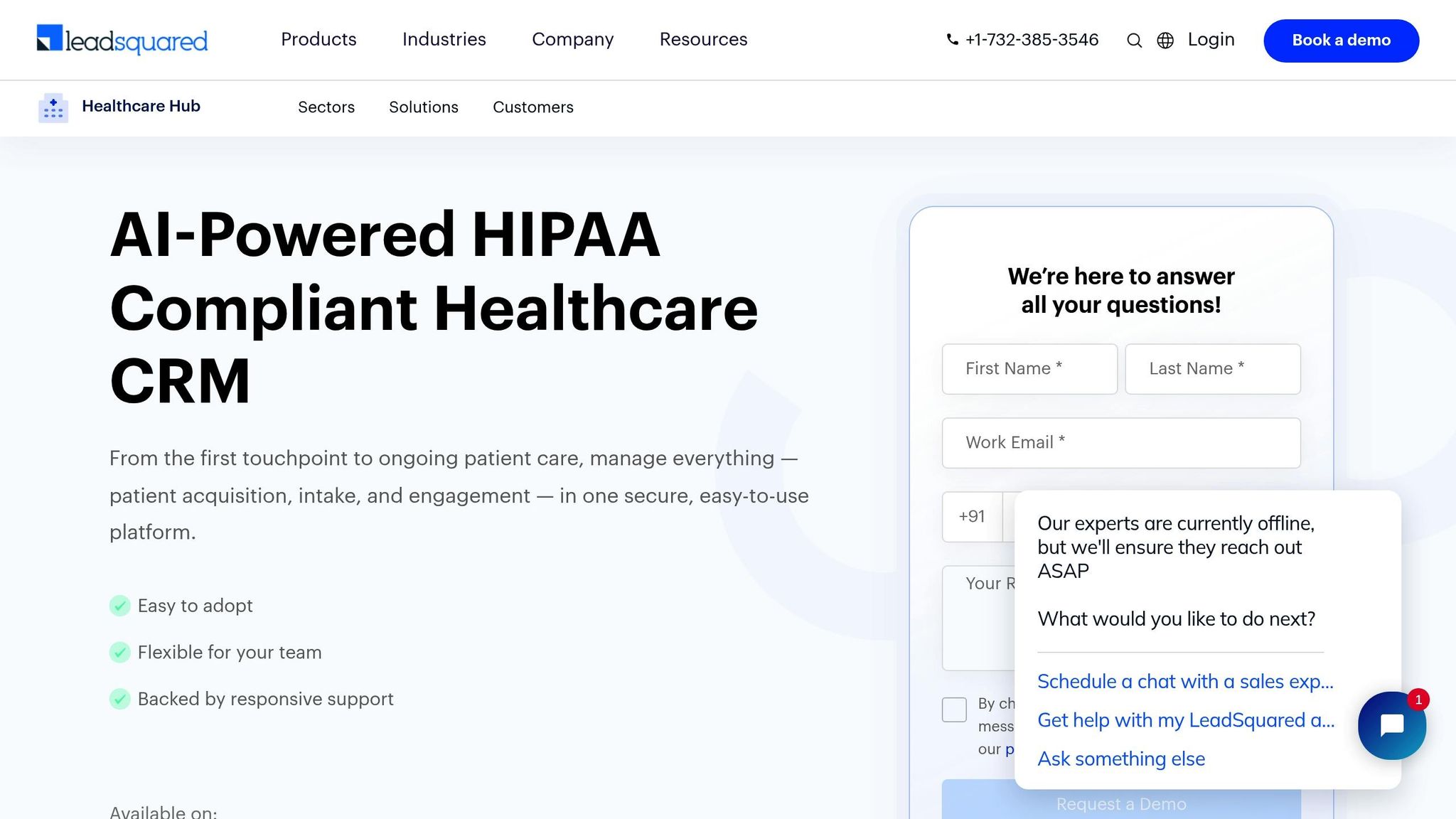Image resolution: width=1456 pixels, height=819 pixels.
Task: Open the Products menu
Action: tap(318, 39)
